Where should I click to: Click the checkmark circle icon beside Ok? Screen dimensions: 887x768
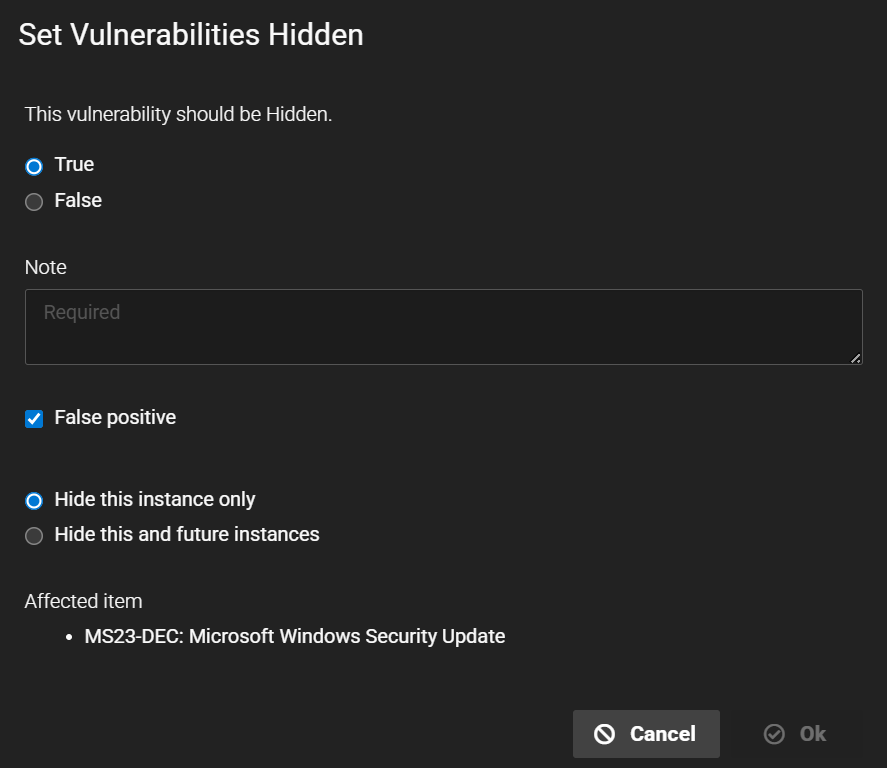click(x=774, y=734)
